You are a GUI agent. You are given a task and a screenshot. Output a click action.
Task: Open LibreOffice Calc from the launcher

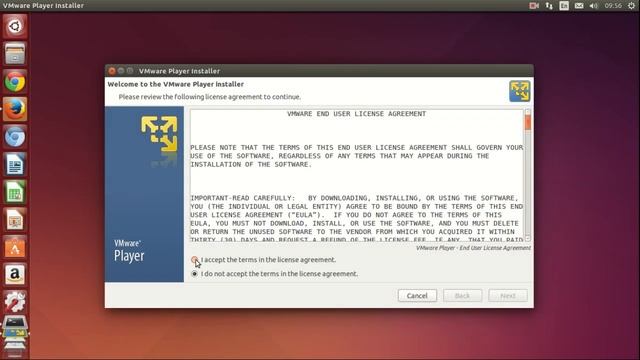15,192
